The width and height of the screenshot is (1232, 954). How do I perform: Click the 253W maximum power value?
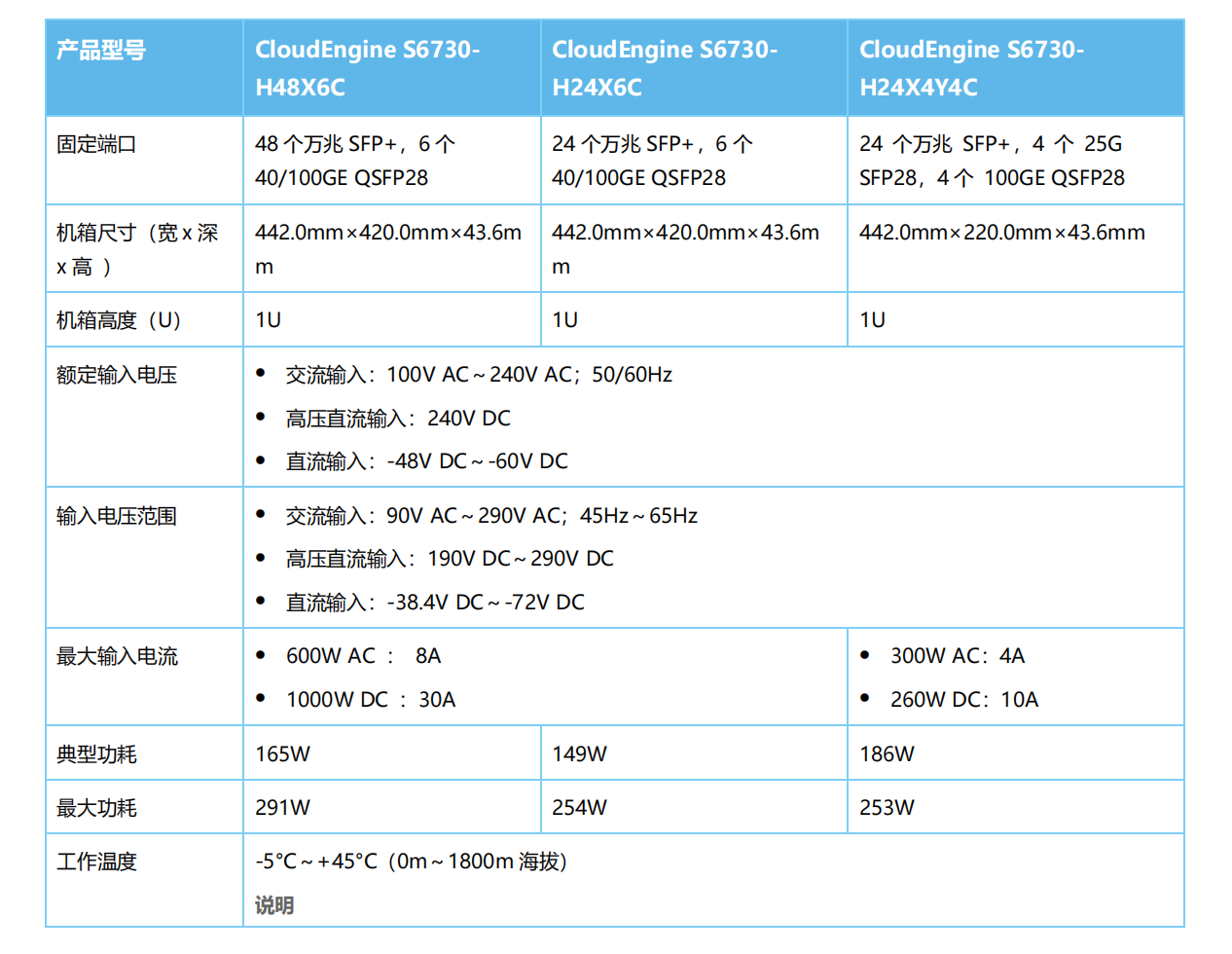click(x=887, y=808)
